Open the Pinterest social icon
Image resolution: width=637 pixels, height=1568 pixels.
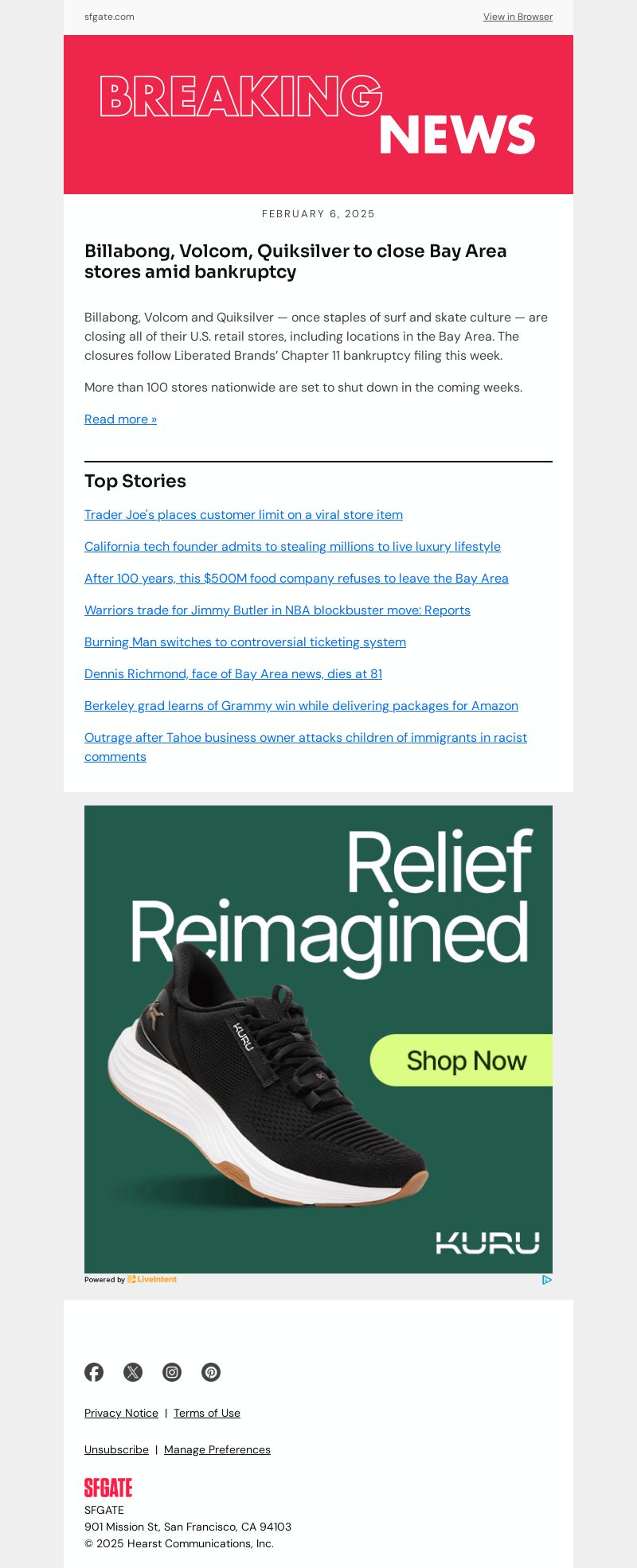pyautogui.click(x=211, y=1372)
